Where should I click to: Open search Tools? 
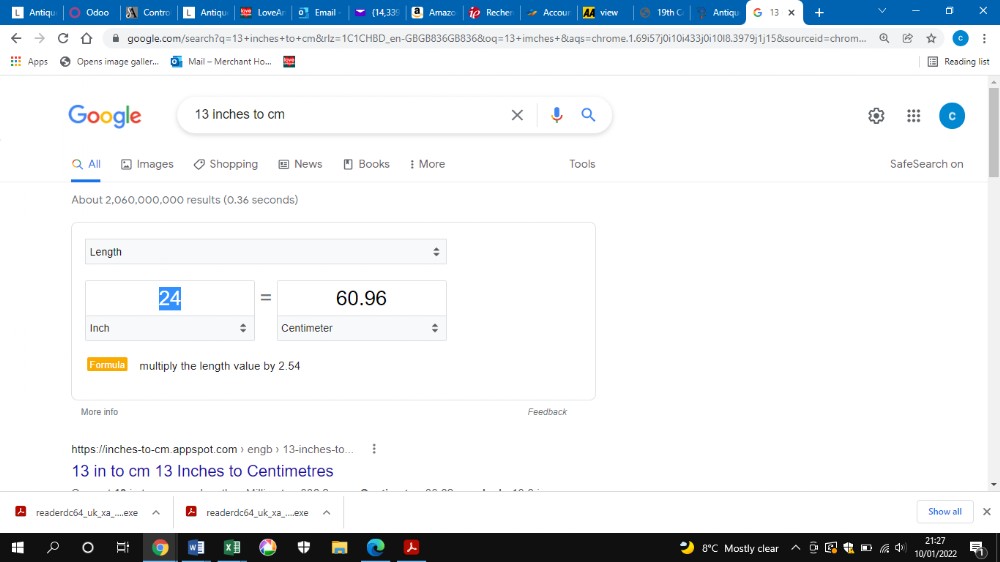coord(582,164)
